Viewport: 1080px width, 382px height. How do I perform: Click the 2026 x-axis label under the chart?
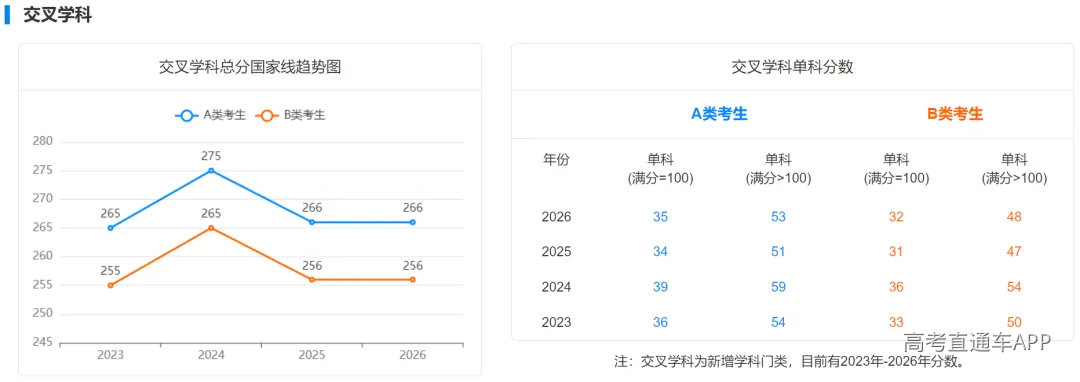[x=413, y=356]
